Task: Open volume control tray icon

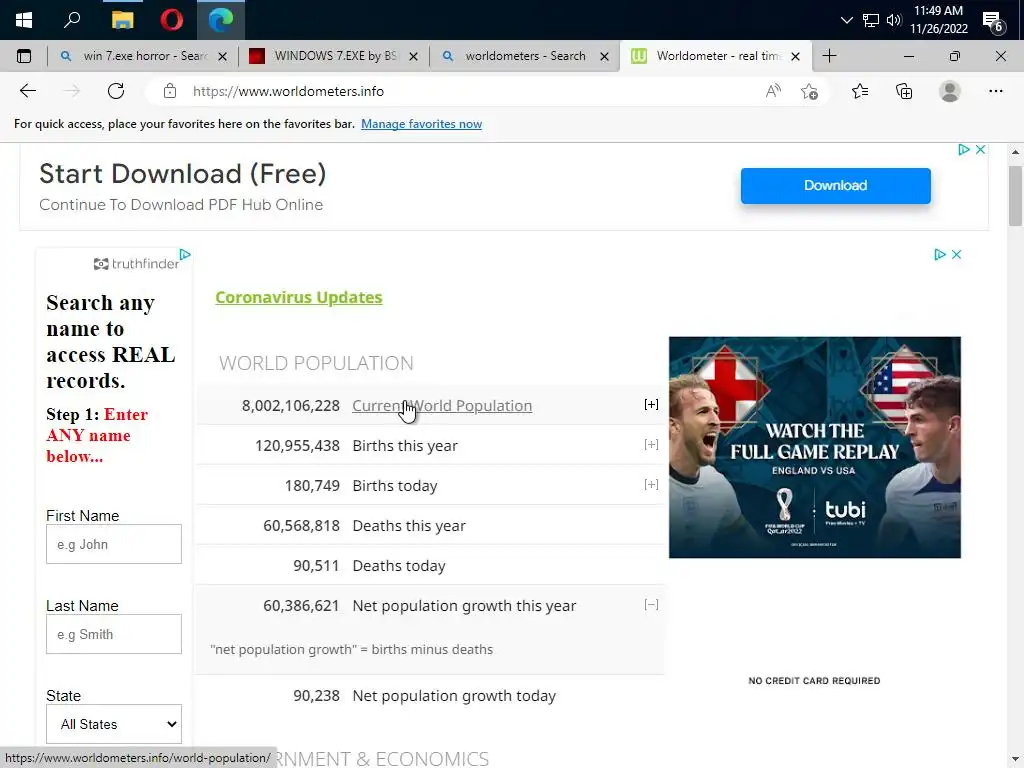Action: (893, 20)
